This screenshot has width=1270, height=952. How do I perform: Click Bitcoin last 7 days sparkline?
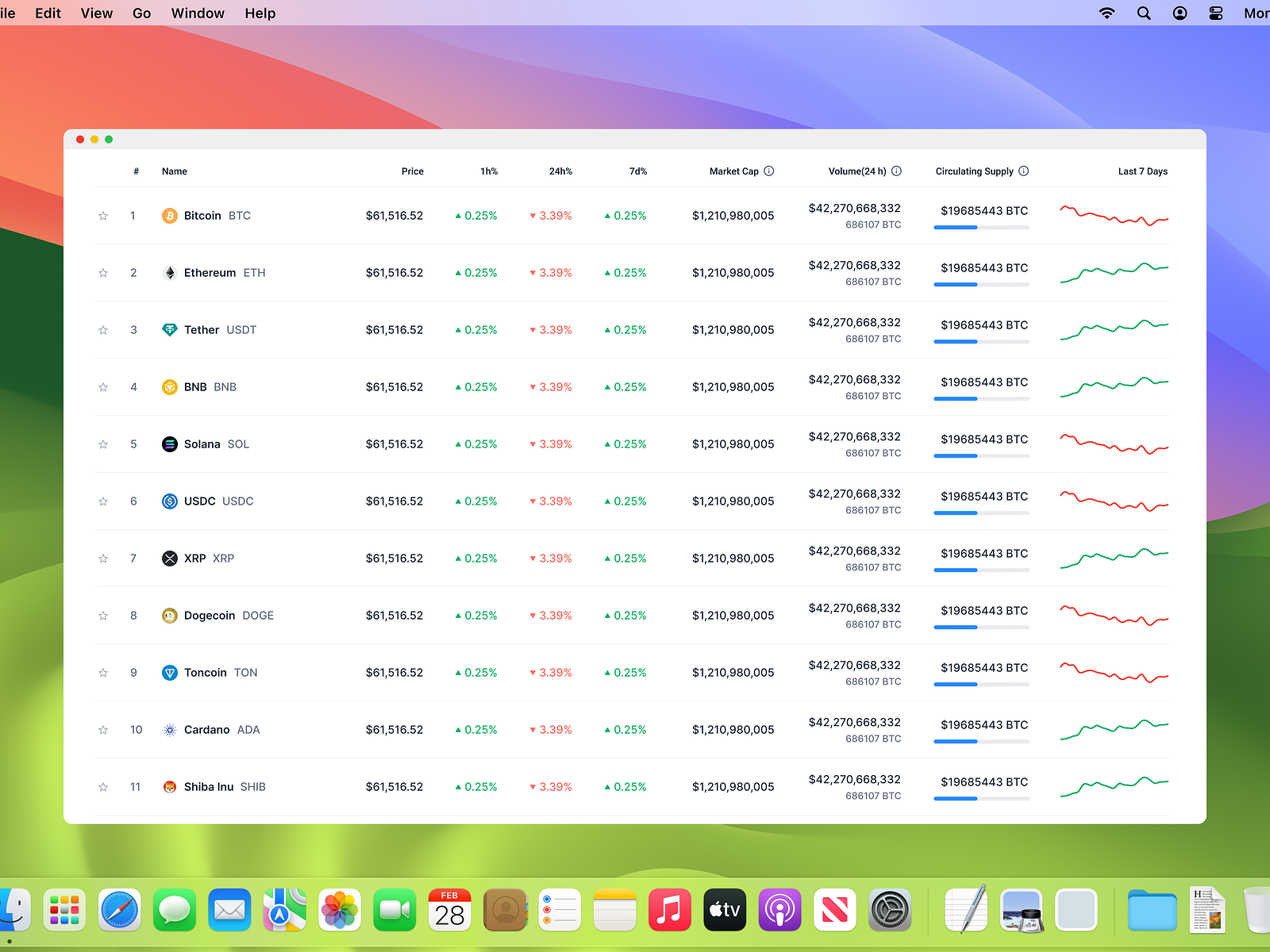[x=1114, y=216]
